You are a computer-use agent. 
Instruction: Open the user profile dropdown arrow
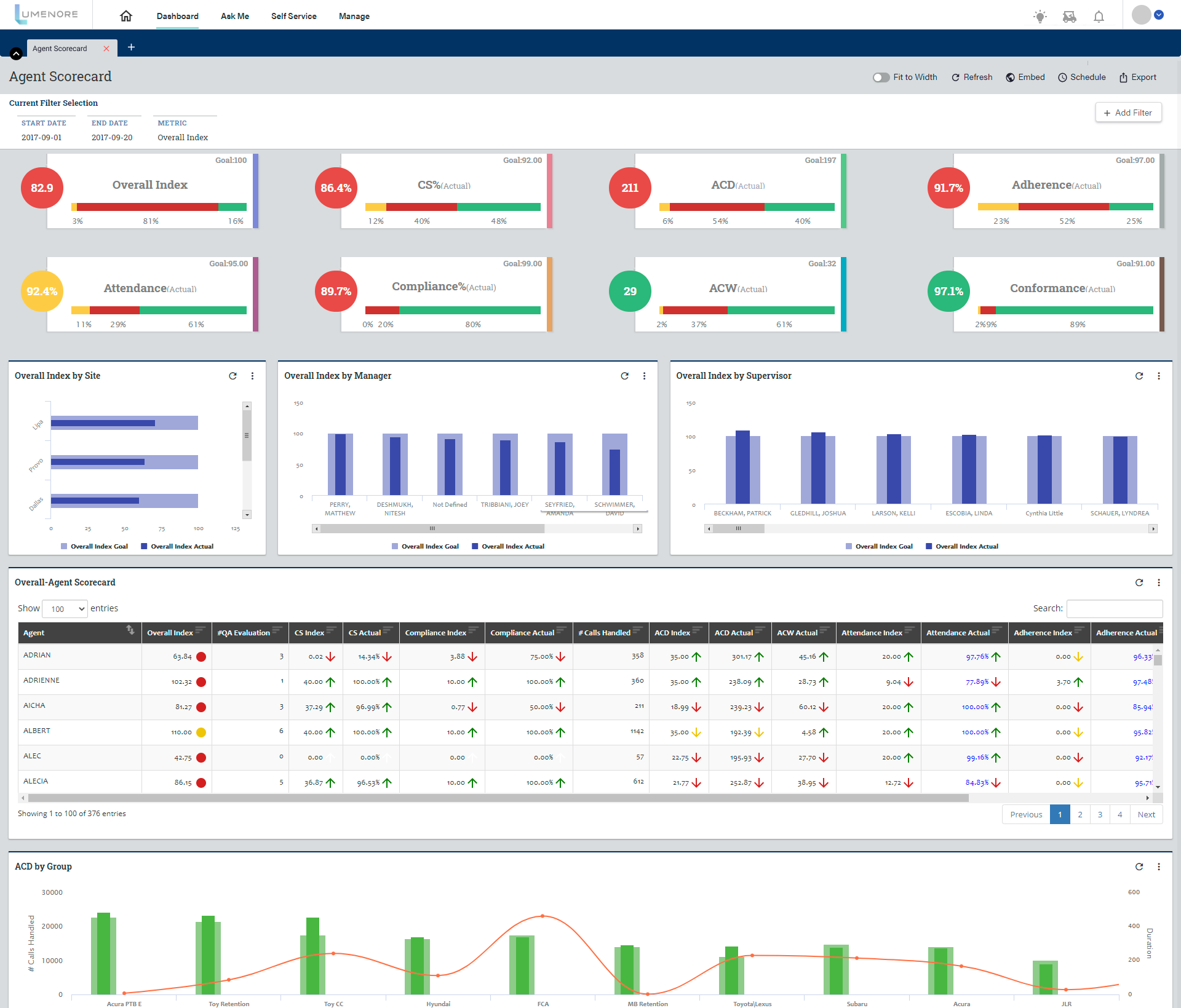[1159, 15]
